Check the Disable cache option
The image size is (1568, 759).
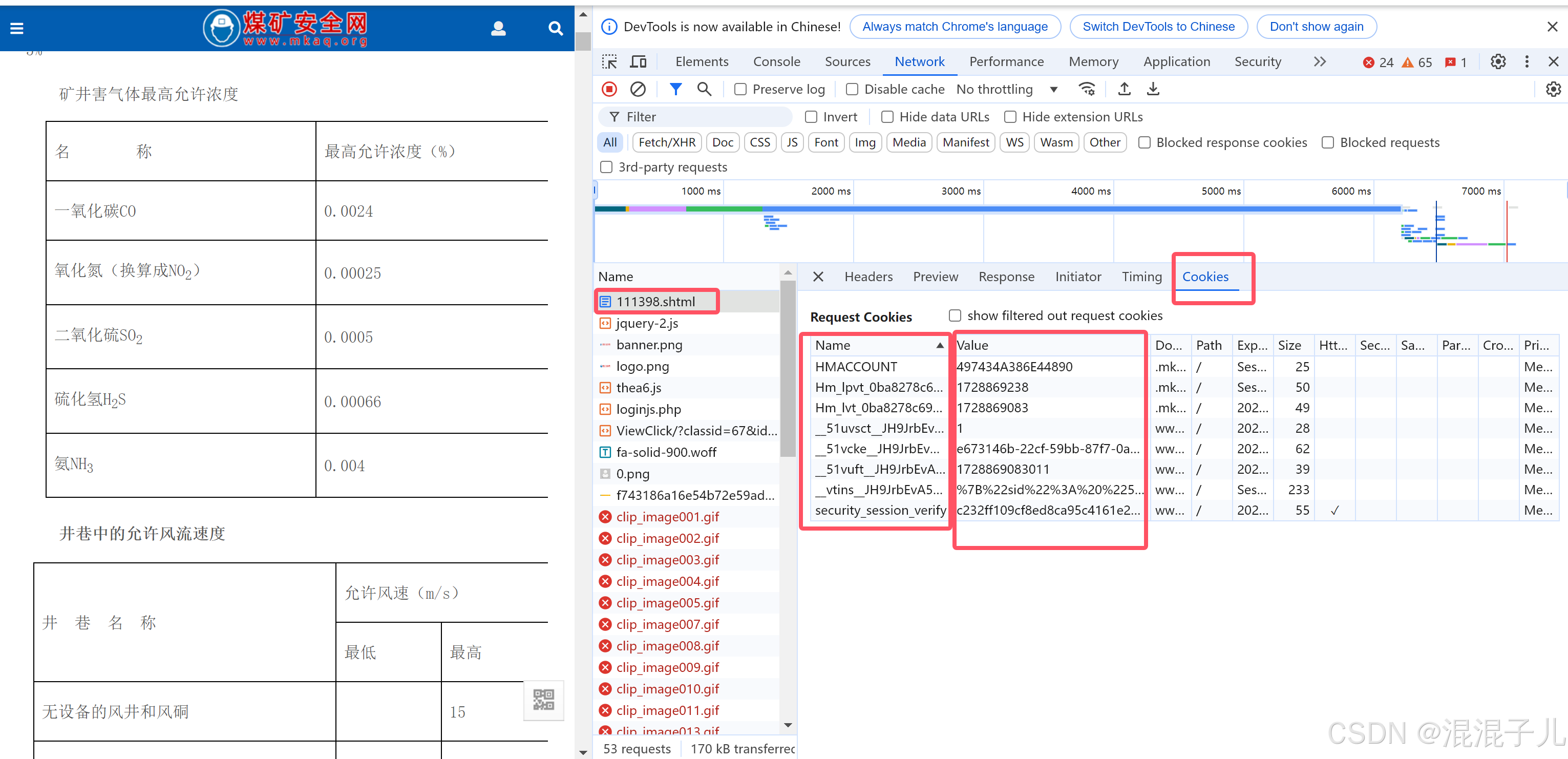[x=852, y=90]
